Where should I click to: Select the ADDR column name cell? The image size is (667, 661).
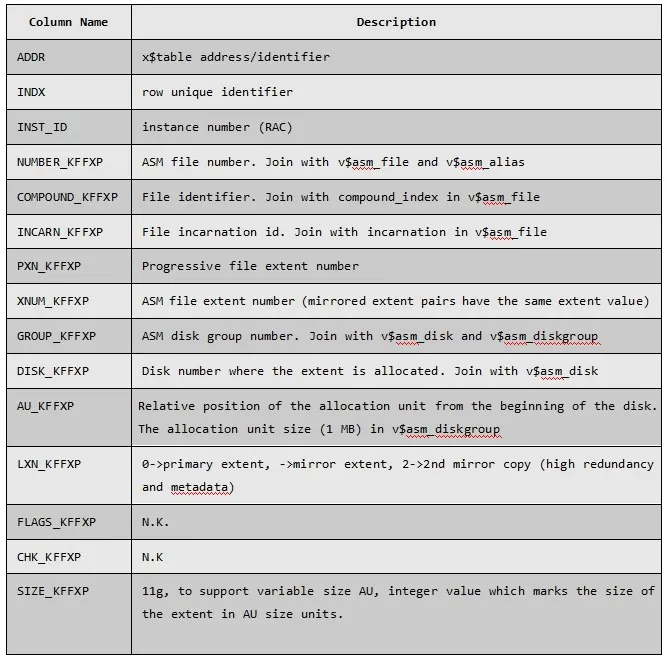(31, 57)
